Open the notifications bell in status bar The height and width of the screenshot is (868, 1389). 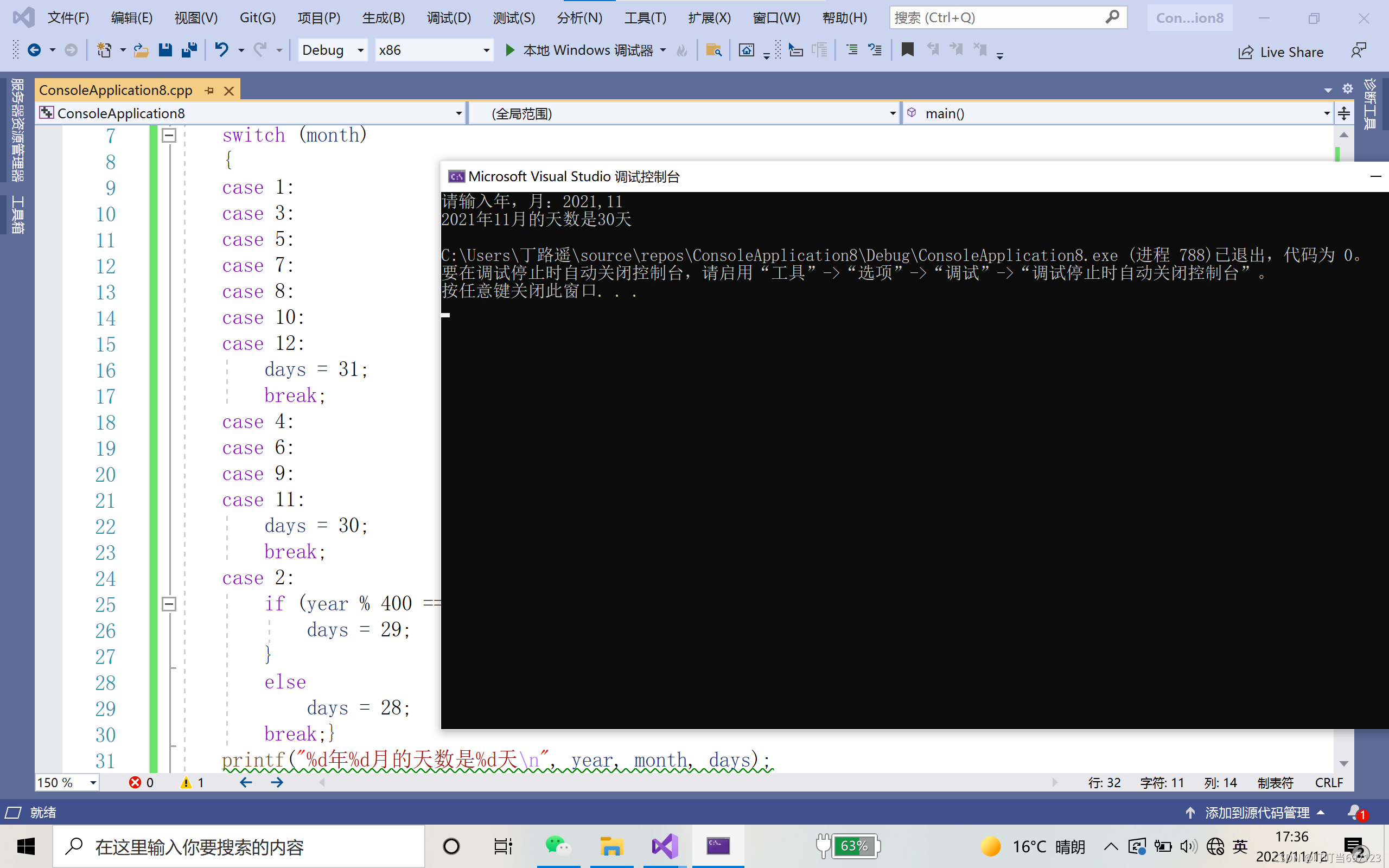coord(1357,813)
